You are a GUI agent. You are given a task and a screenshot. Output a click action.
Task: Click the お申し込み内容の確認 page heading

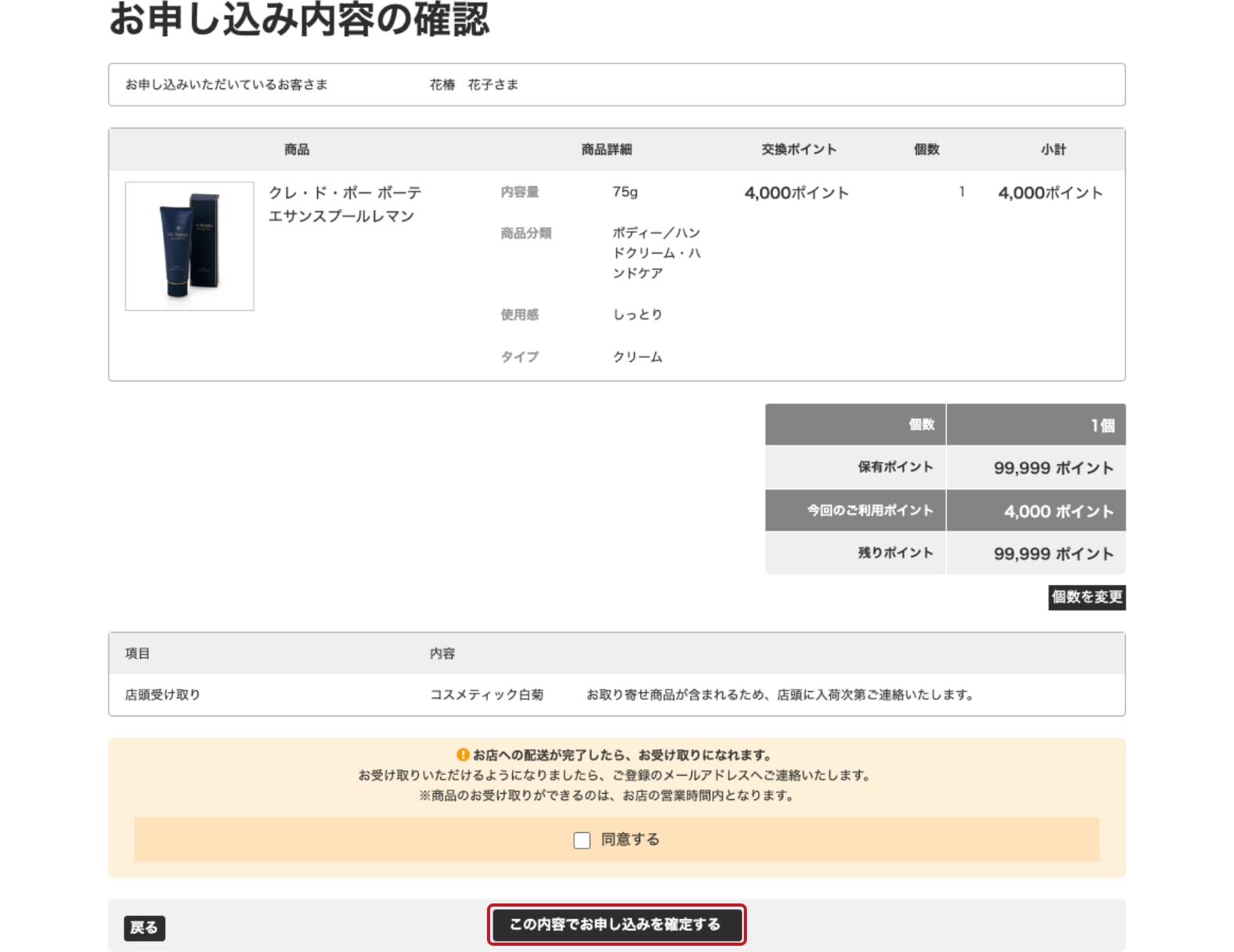click(298, 19)
